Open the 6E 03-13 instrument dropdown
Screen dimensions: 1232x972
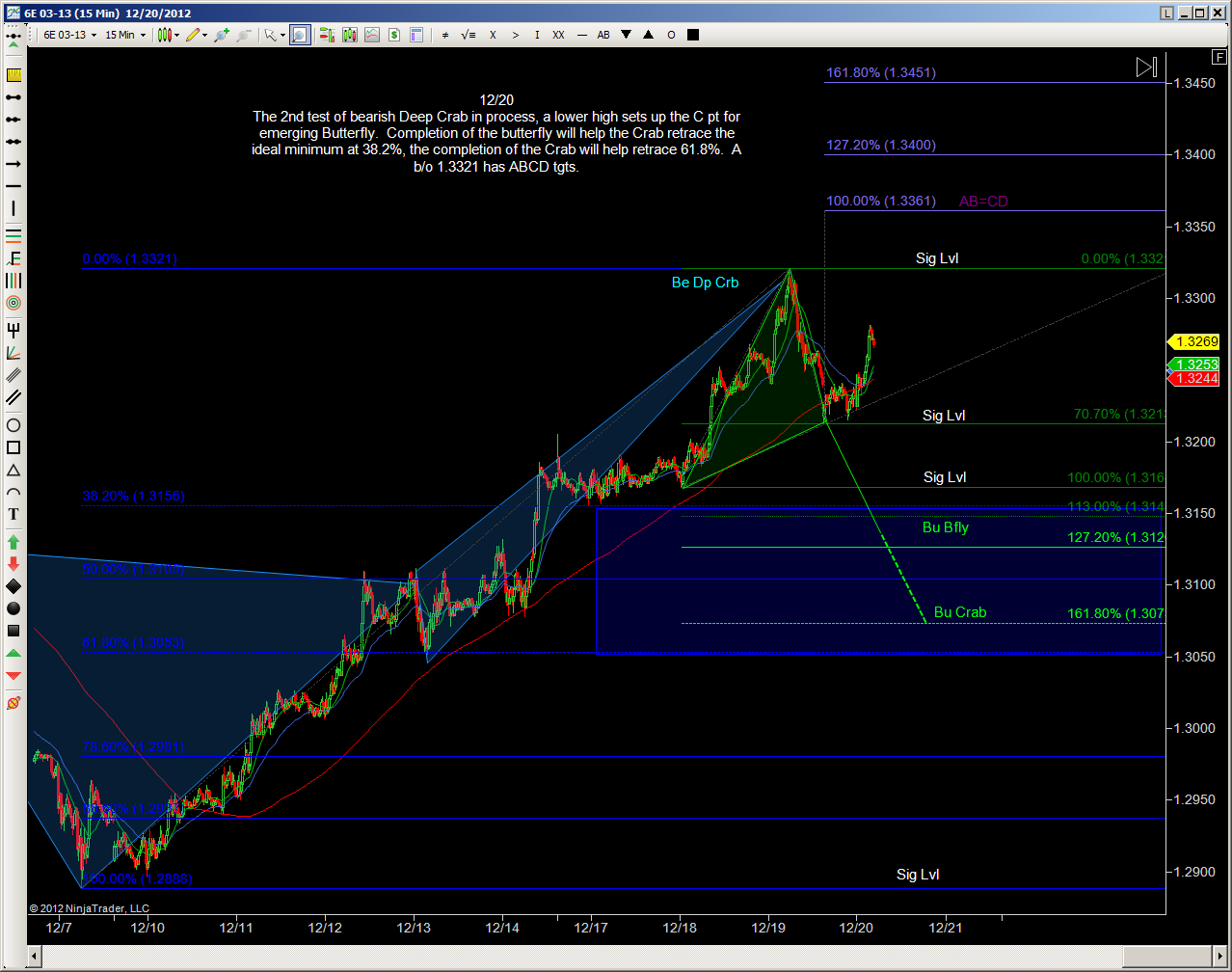pyautogui.click(x=69, y=35)
